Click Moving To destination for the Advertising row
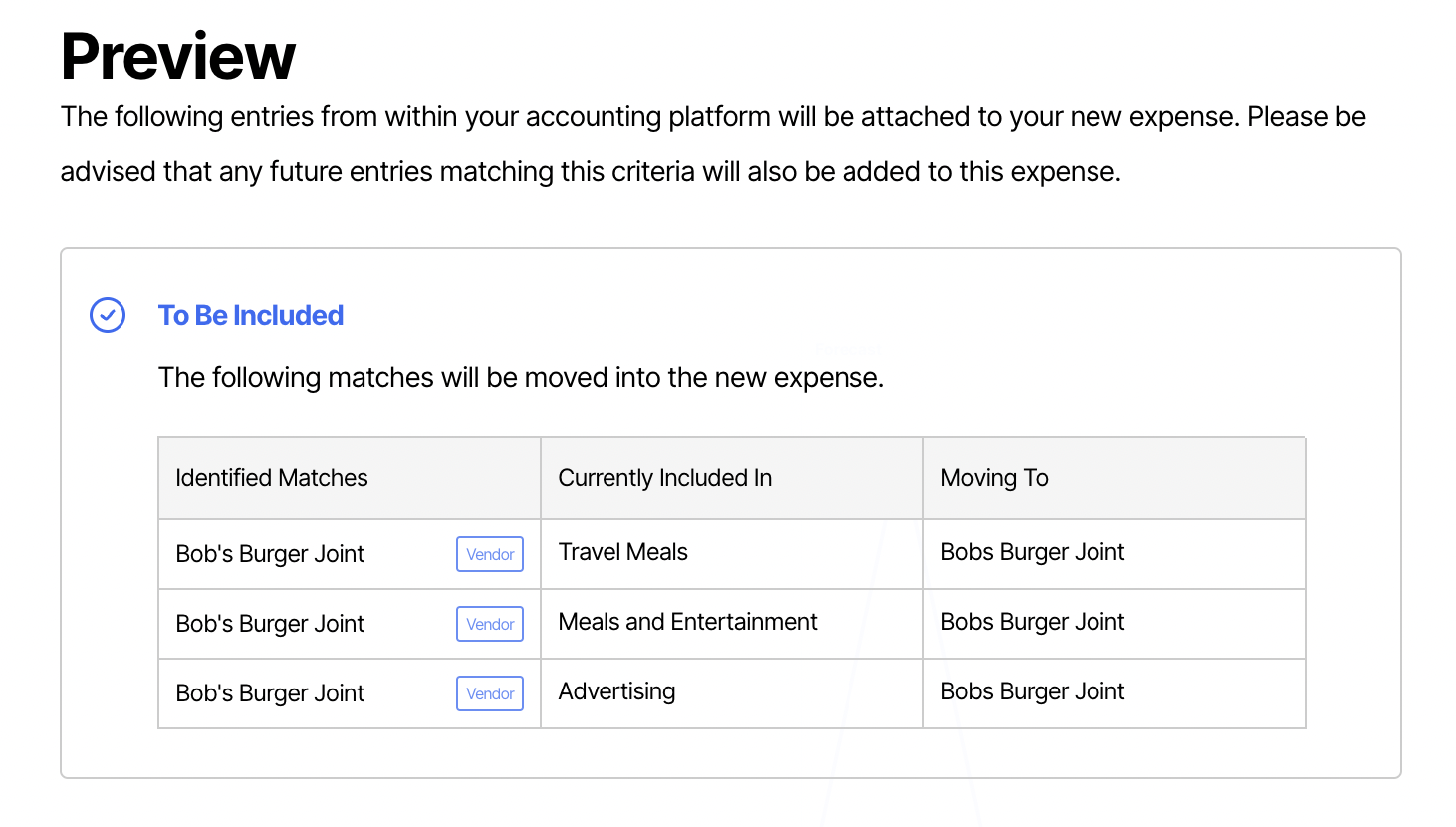Screen dimensions: 1456x827 pyautogui.click(x=1032, y=691)
